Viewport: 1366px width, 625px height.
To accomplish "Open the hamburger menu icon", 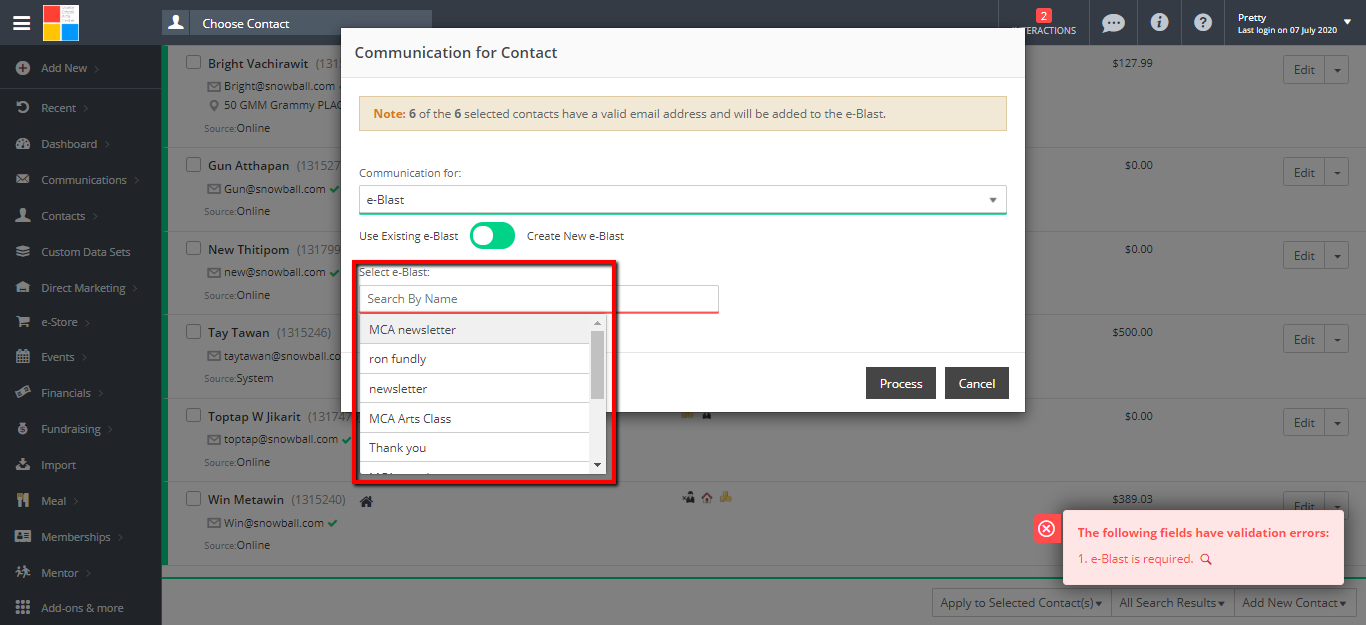I will tap(21, 23).
